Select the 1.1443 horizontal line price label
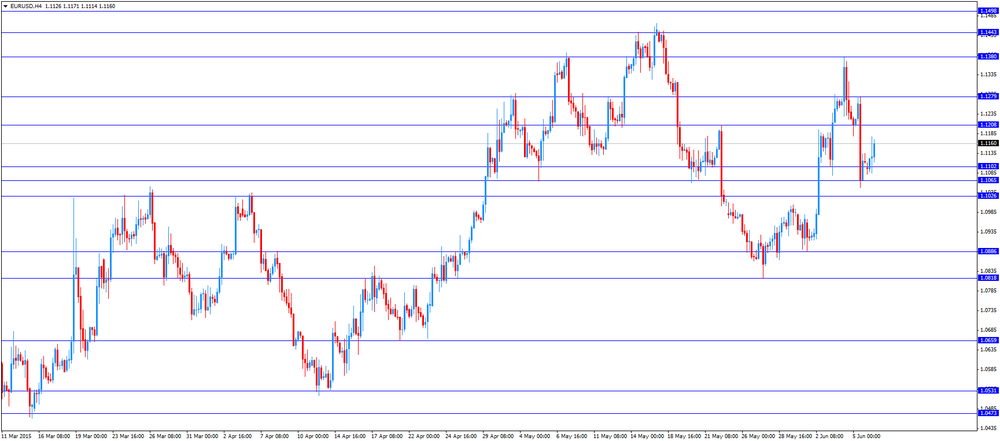The height and width of the screenshot is (441, 1000). pos(988,33)
